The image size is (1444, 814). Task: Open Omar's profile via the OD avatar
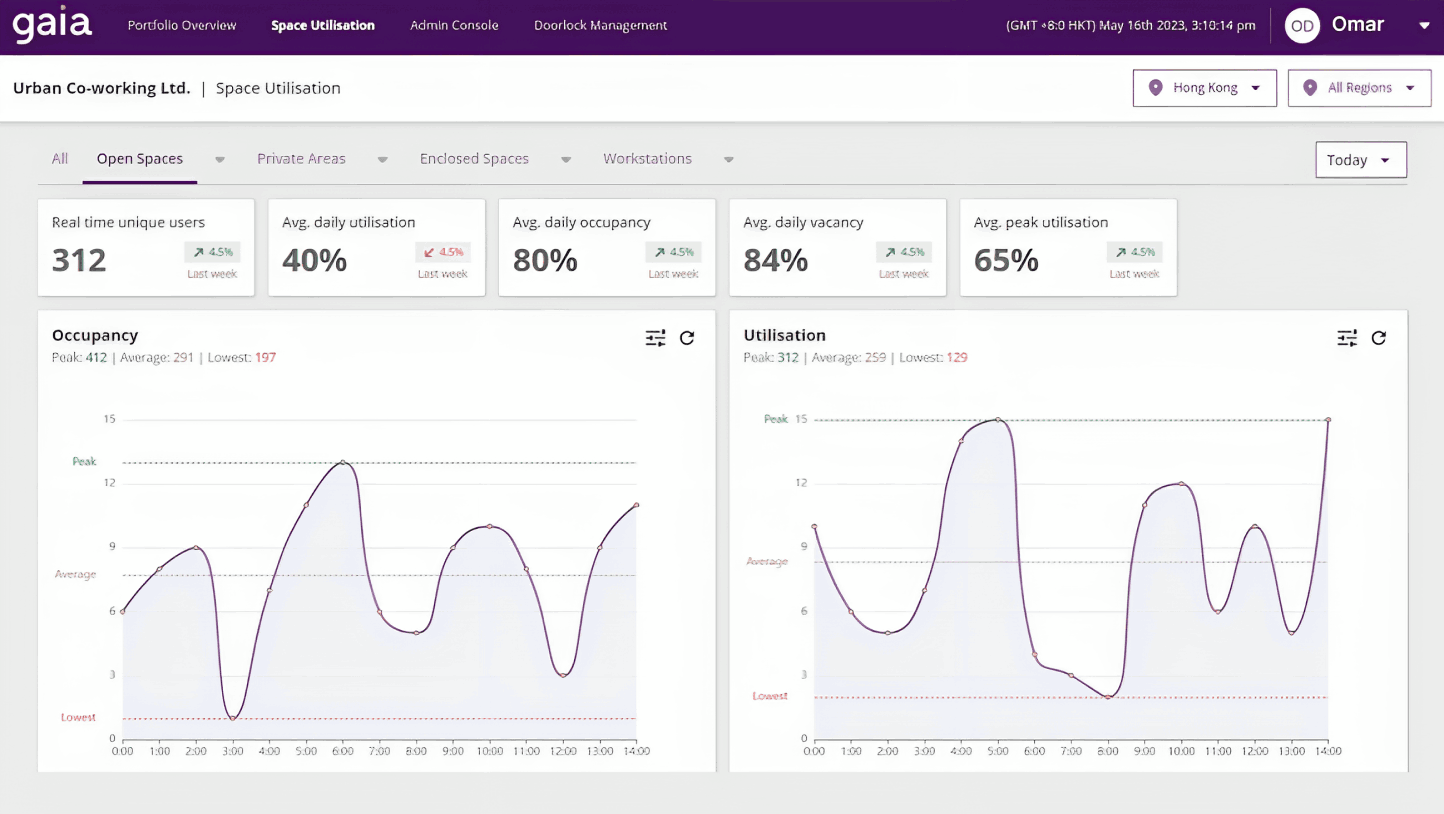click(x=1302, y=26)
